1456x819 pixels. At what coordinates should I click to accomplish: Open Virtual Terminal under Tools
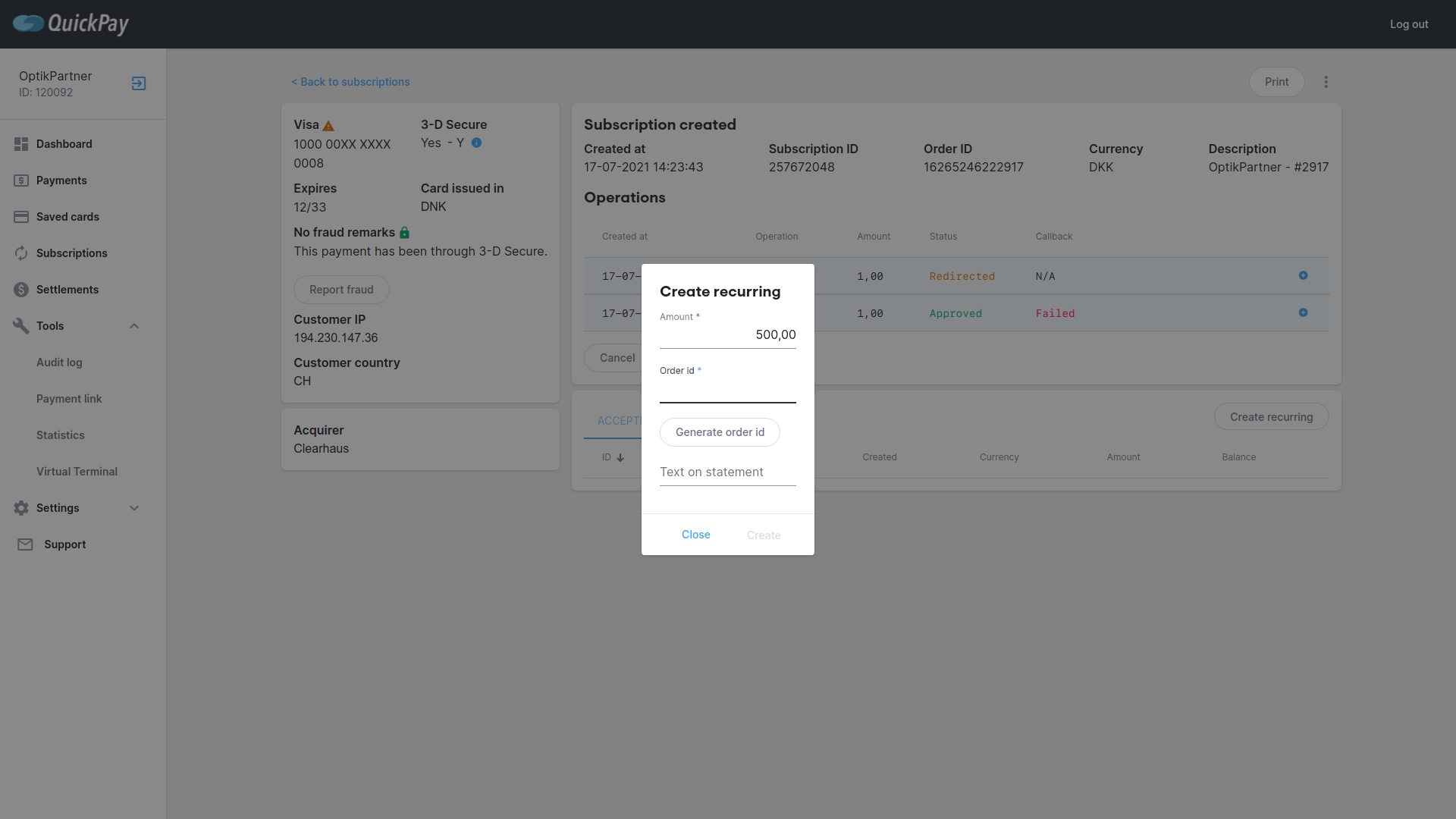77,472
